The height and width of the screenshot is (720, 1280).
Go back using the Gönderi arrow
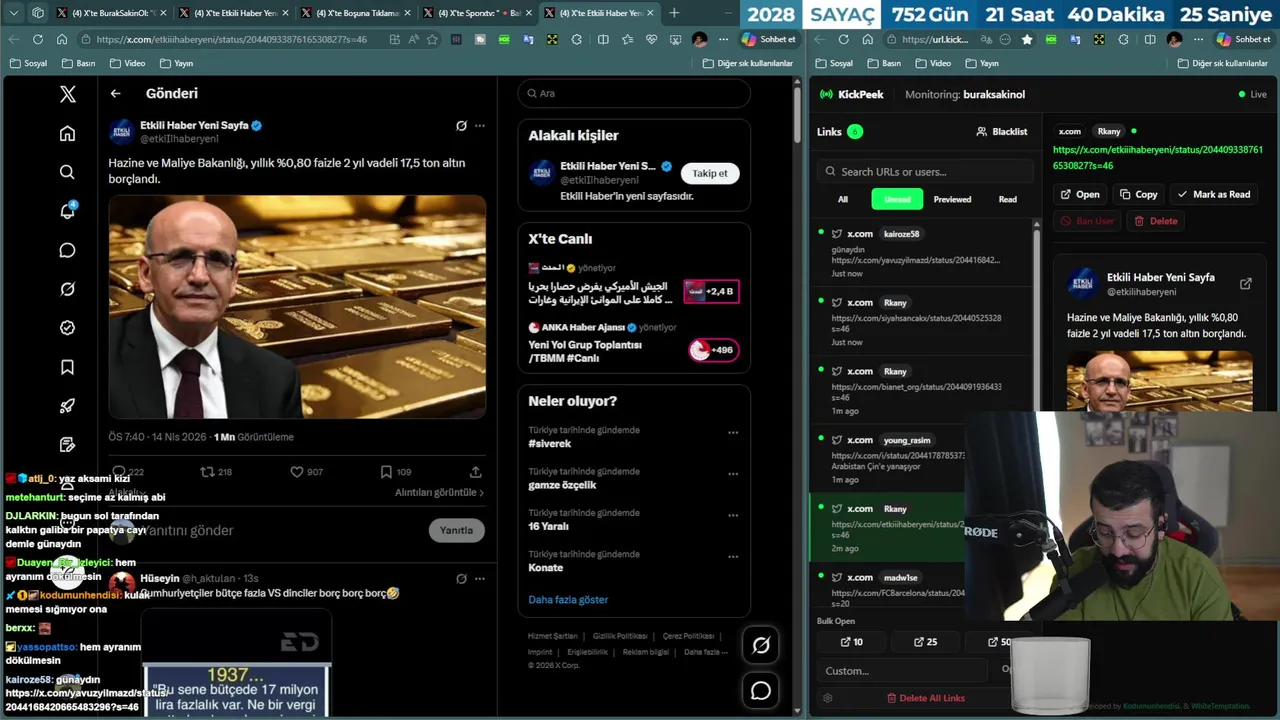116,93
